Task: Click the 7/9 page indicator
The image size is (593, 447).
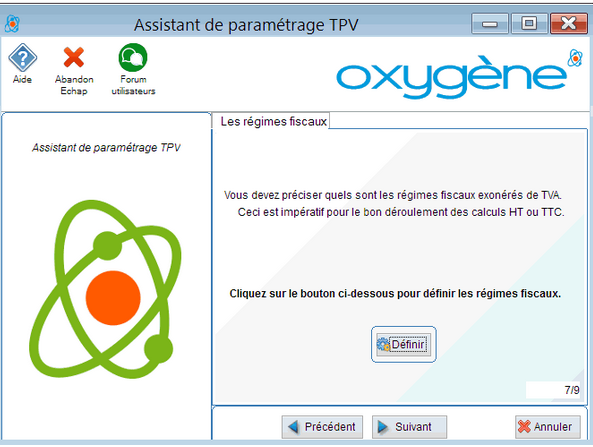Action: click(572, 390)
